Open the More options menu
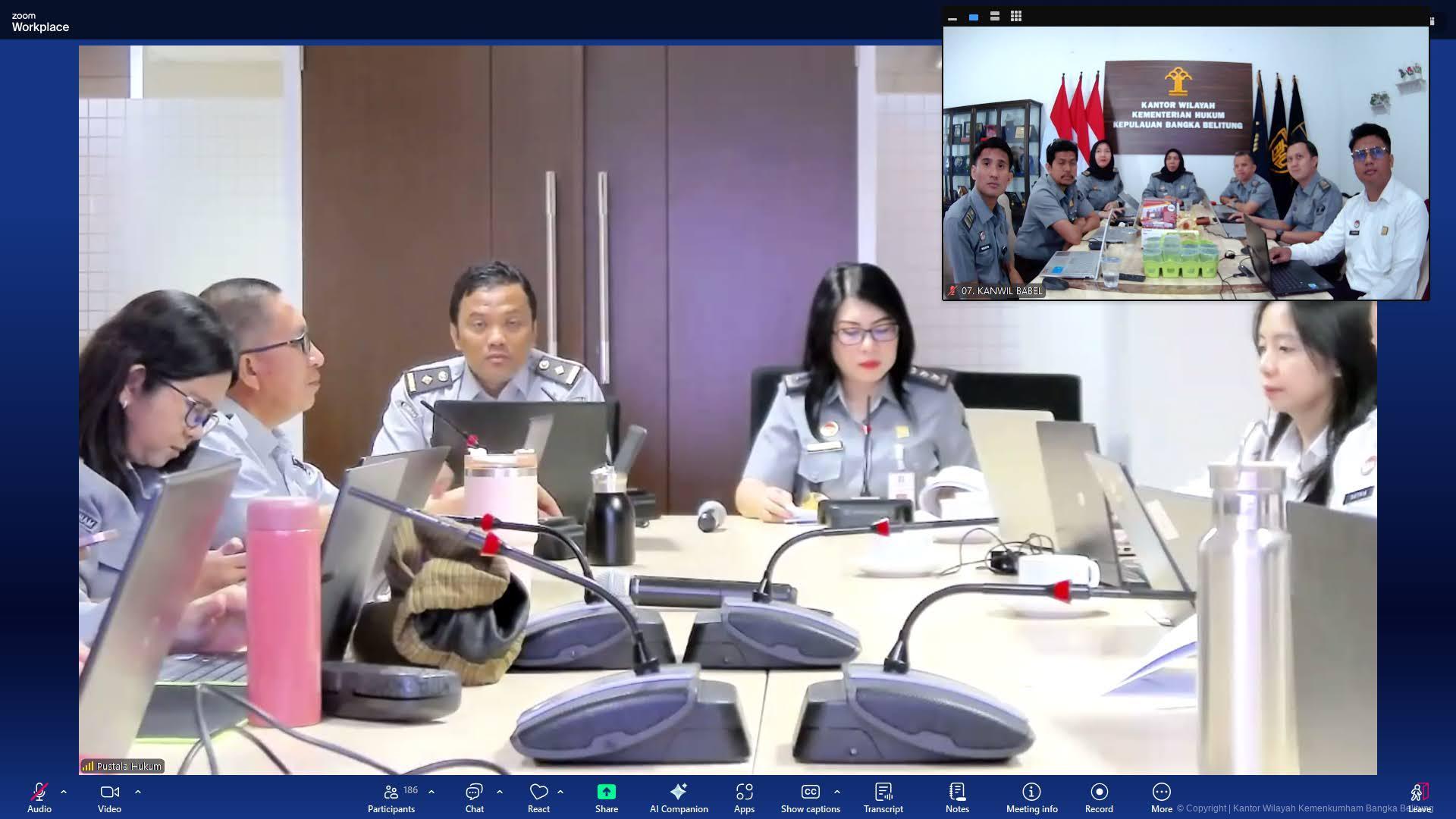Image resolution: width=1456 pixels, height=819 pixels. click(1161, 792)
